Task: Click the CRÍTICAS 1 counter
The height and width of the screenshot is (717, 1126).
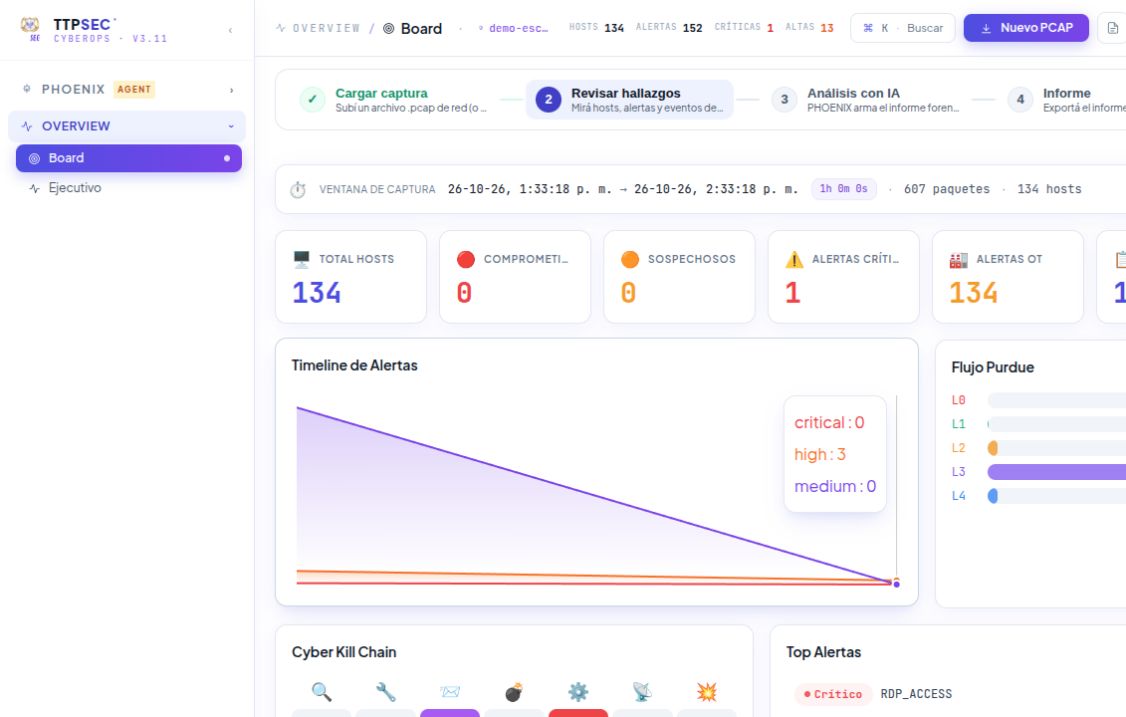Action: [743, 27]
